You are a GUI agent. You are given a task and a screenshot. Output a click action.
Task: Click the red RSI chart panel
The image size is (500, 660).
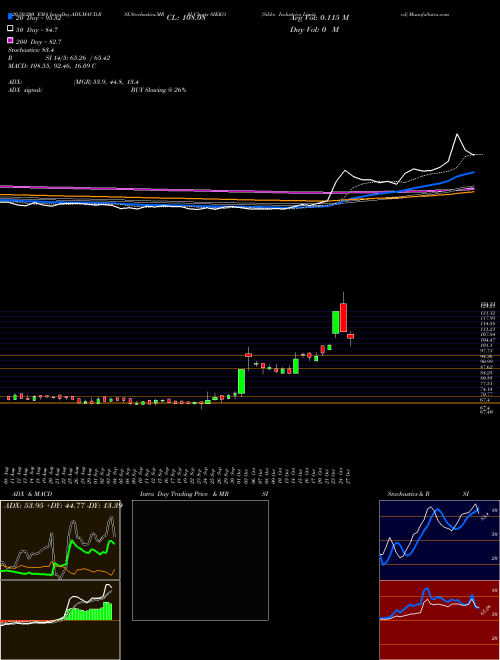point(439,620)
